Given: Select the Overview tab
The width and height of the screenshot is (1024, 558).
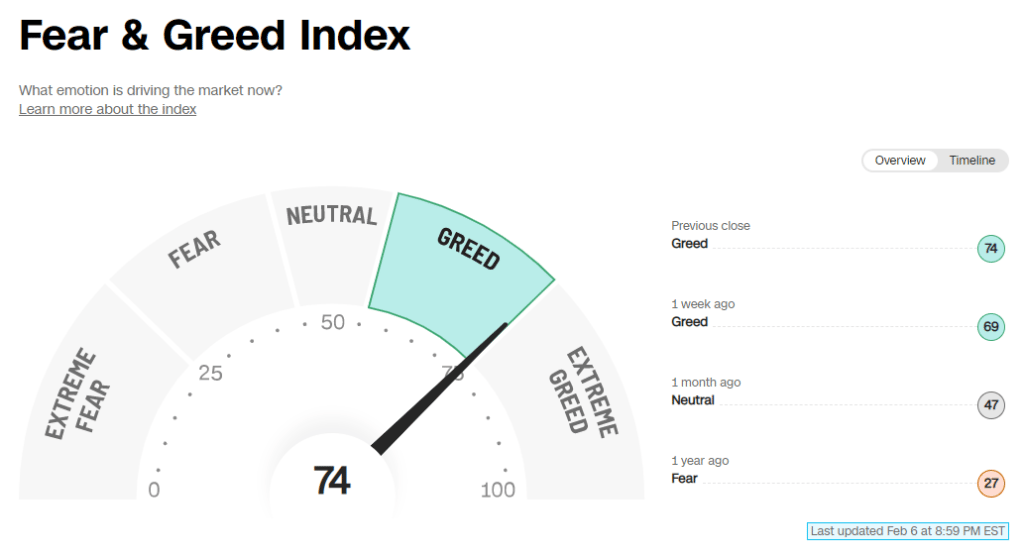Looking at the screenshot, I should coord(900,161).
